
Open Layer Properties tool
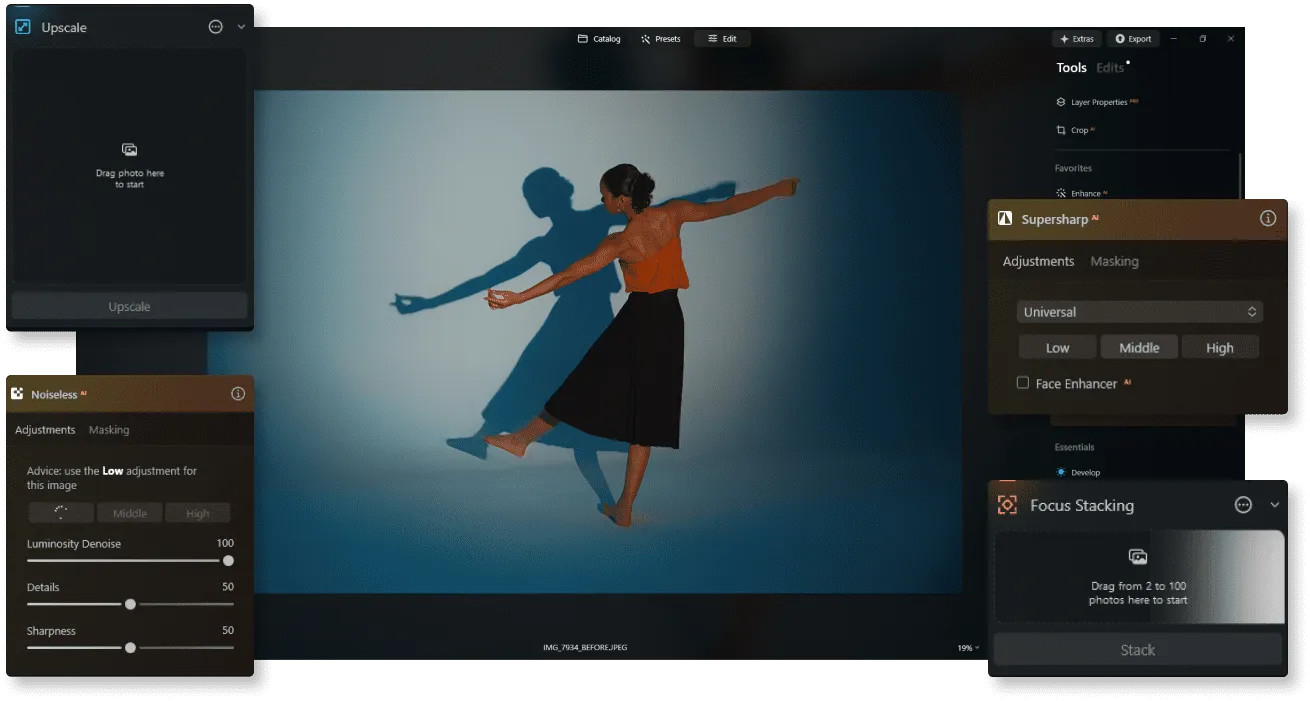click(x=1097, y=102)
